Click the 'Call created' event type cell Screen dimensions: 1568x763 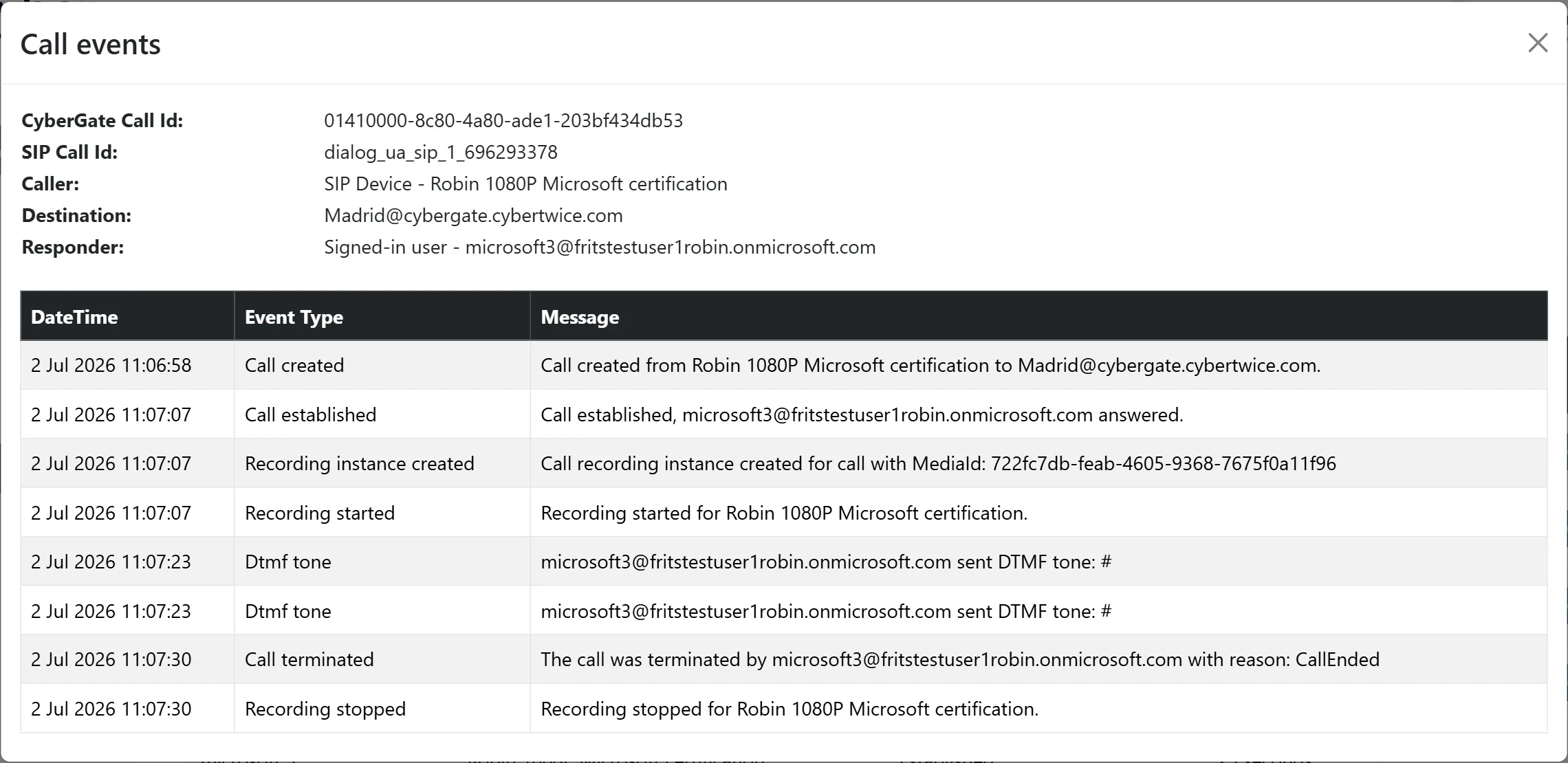(x=382, y=365)
